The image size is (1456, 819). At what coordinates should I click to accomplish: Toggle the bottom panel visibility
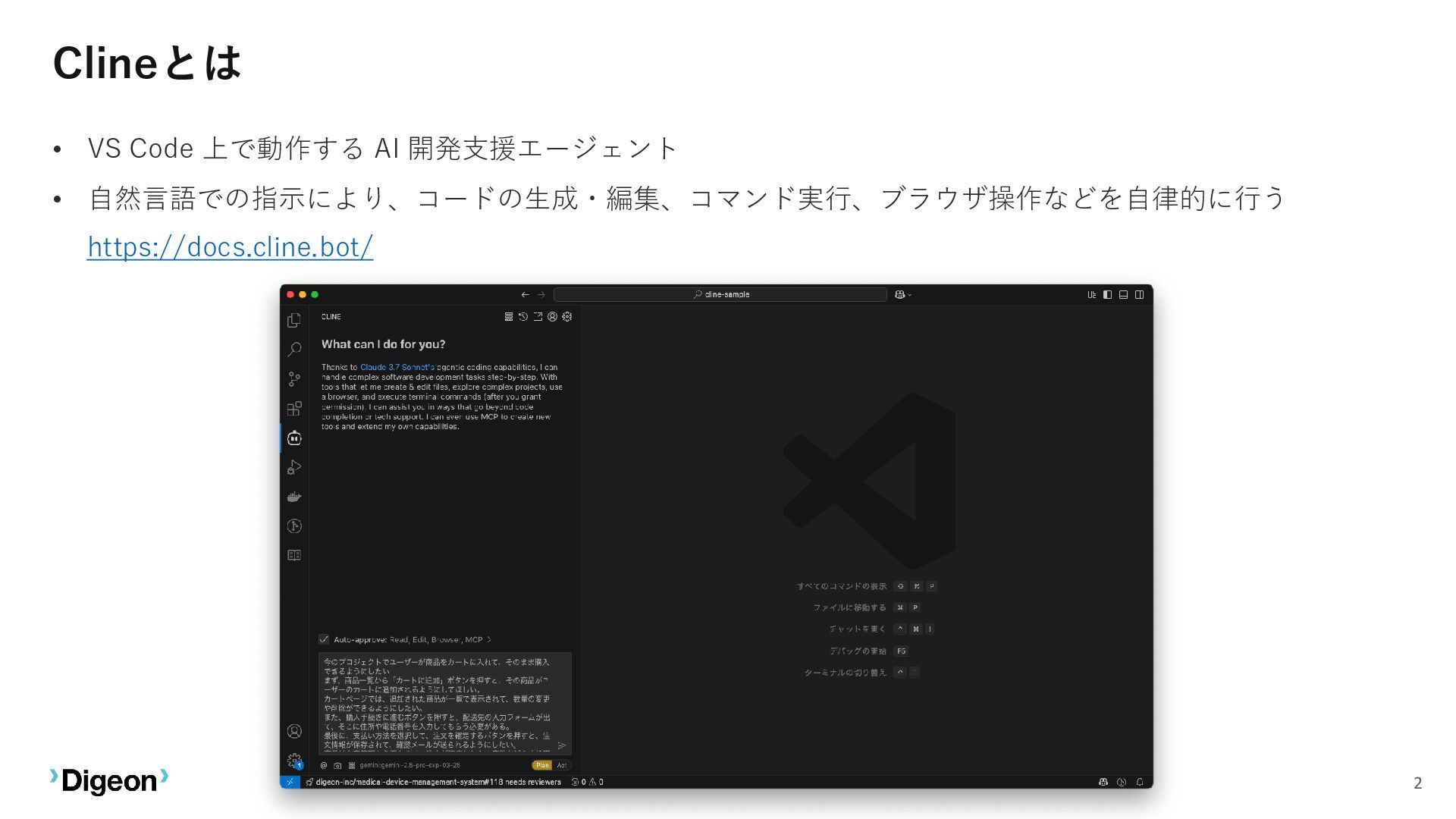pos(1123,294)
